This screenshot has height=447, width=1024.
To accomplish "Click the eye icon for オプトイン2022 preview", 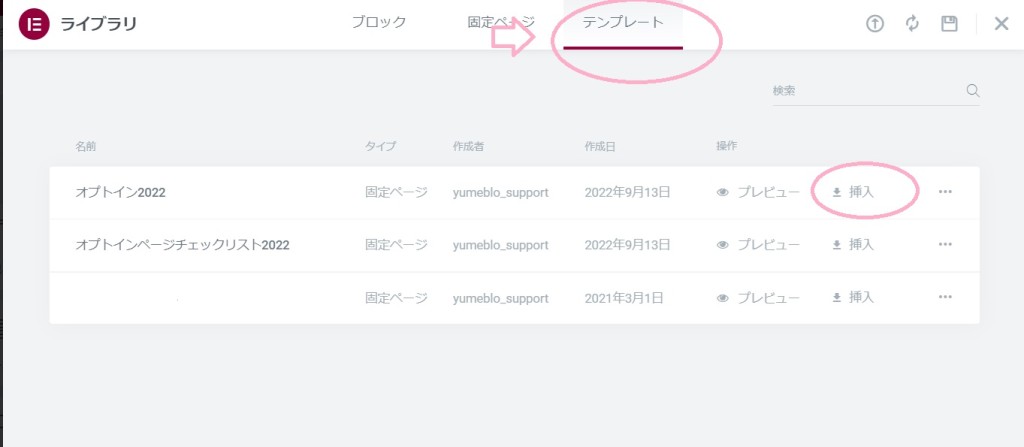I will 722,193.
